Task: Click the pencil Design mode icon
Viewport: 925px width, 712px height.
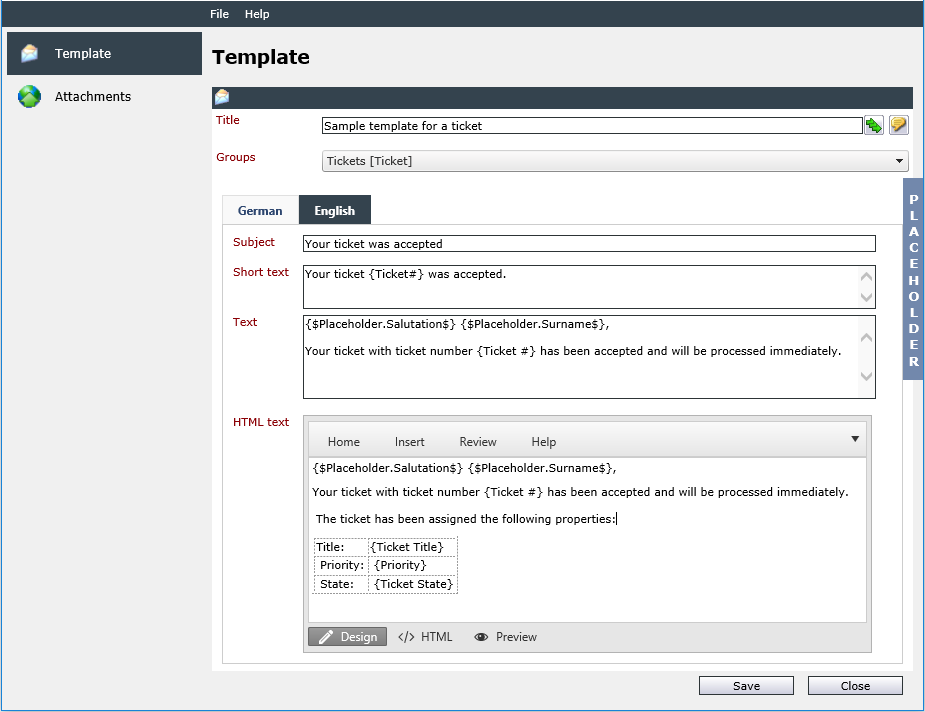Action: [x=326, y=637]
